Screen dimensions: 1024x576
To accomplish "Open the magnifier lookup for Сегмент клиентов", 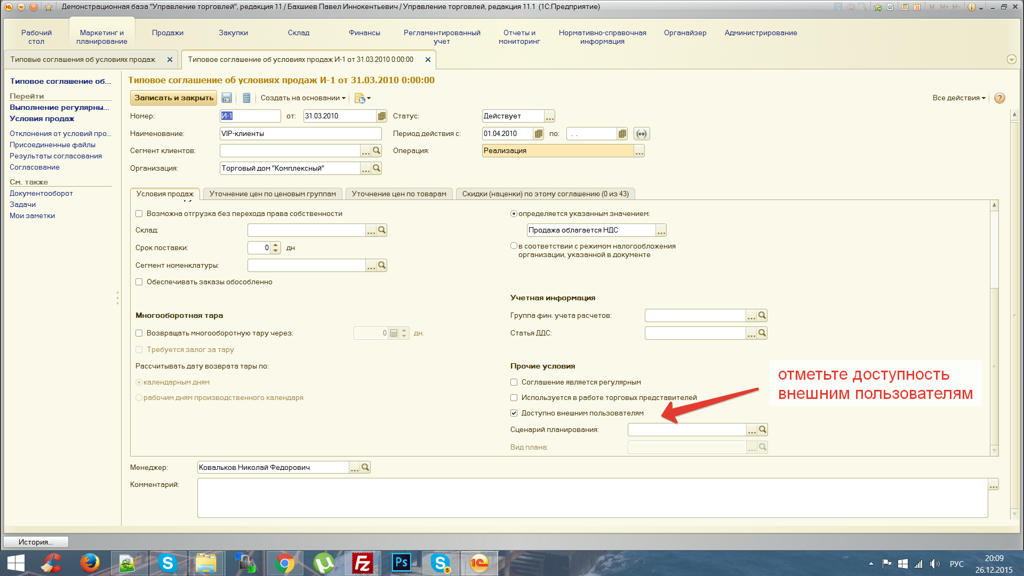I will point(377,151).
